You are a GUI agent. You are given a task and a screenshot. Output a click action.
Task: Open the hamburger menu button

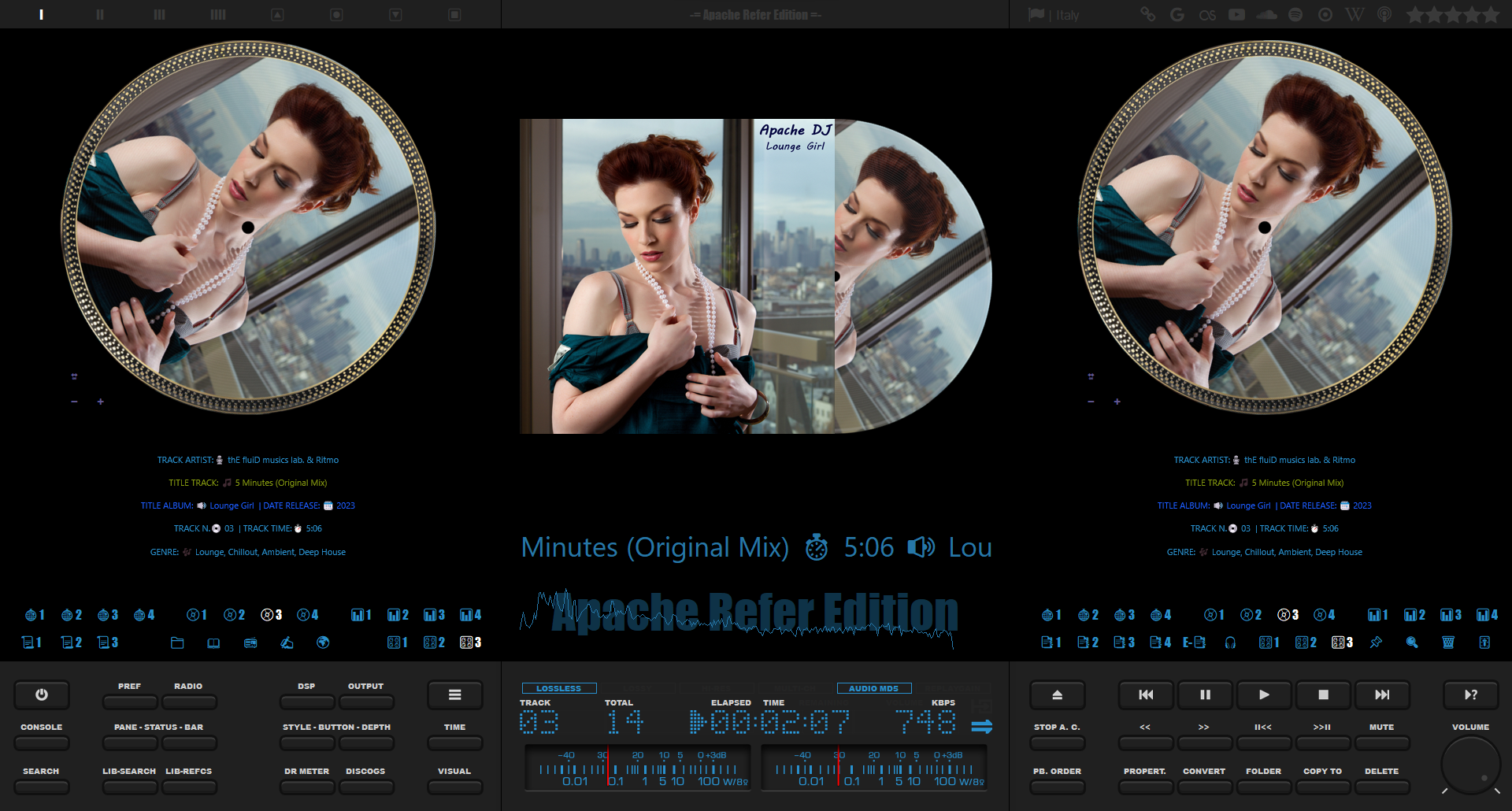click(x=455, y=694)
